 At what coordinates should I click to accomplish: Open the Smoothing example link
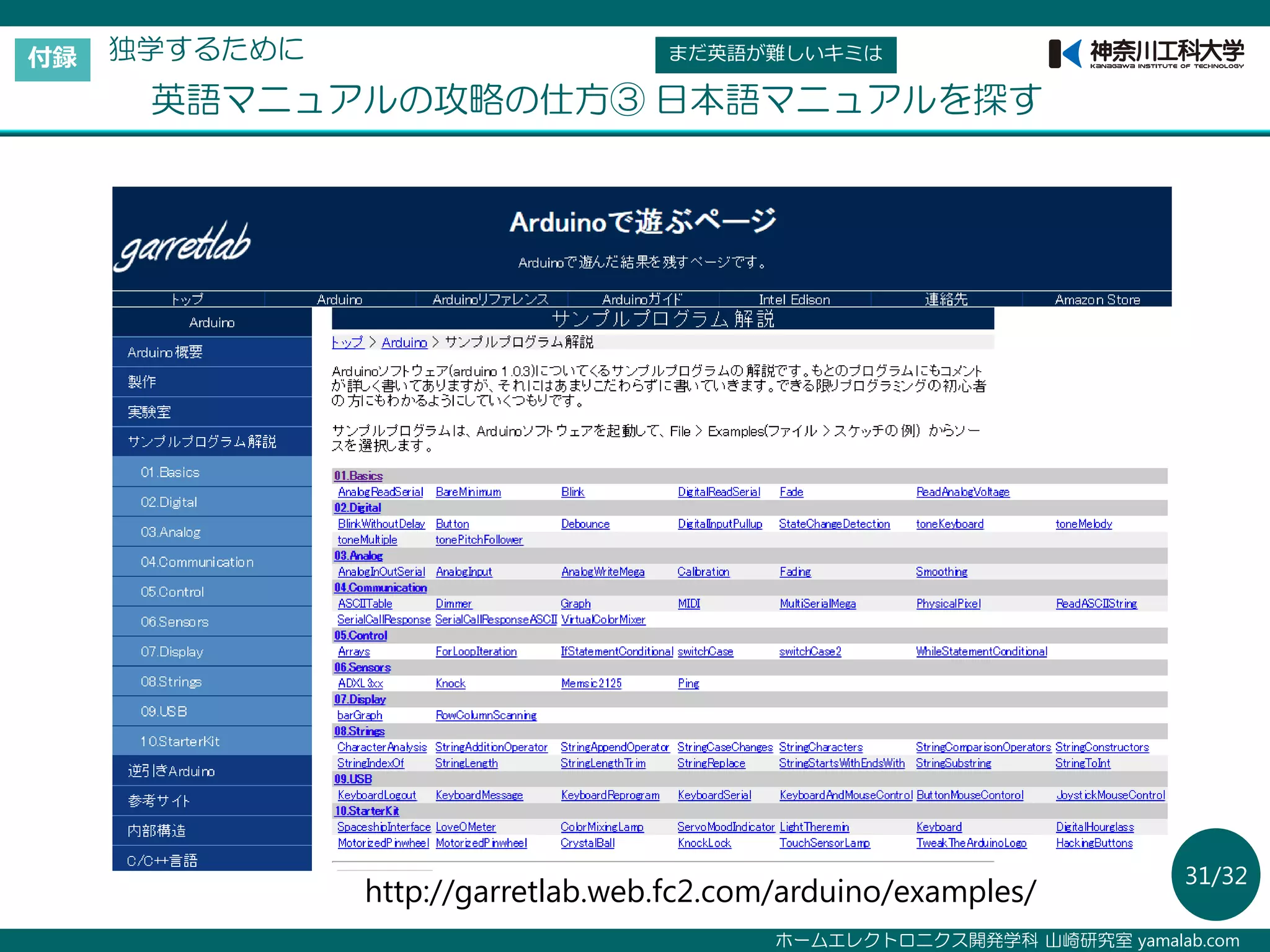pyautogui.click(x=941, y=572)
